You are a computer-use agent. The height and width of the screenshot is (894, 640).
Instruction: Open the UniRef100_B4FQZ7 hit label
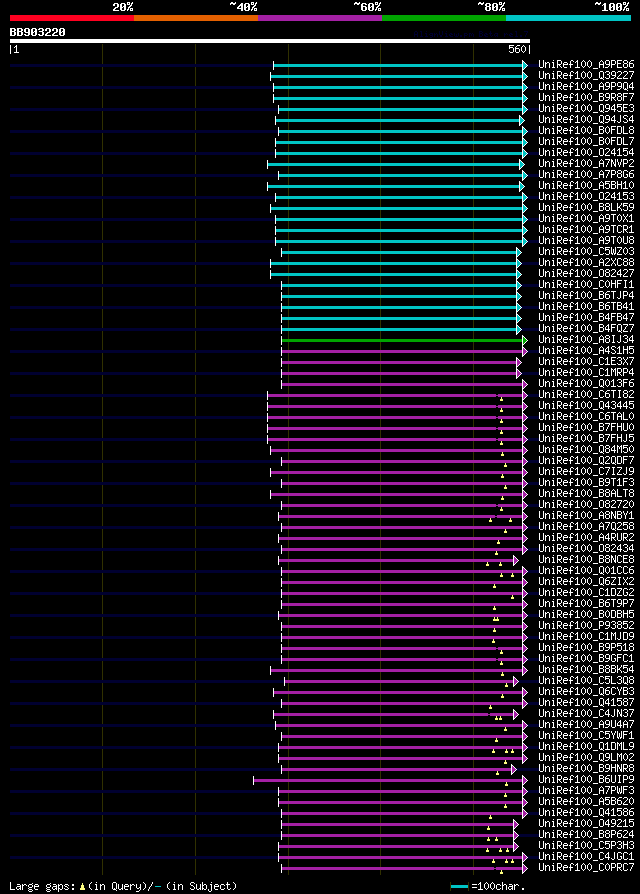point(586,328)
